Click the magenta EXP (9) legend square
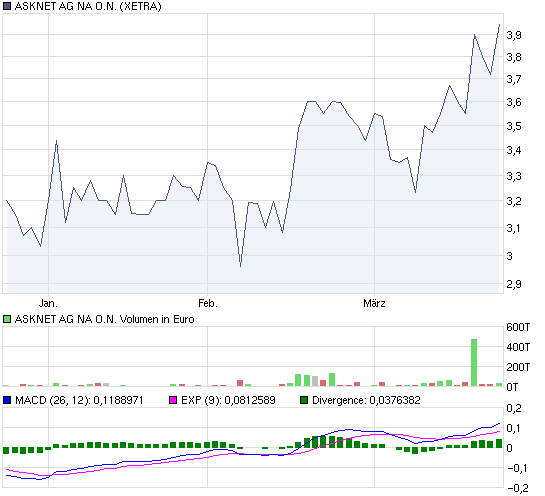 click(x=173, y=400)
